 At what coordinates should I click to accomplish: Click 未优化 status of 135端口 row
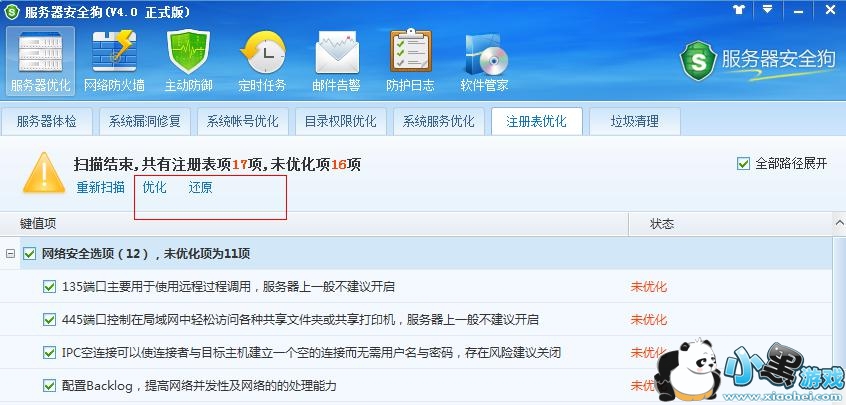[x=649, y=286]
